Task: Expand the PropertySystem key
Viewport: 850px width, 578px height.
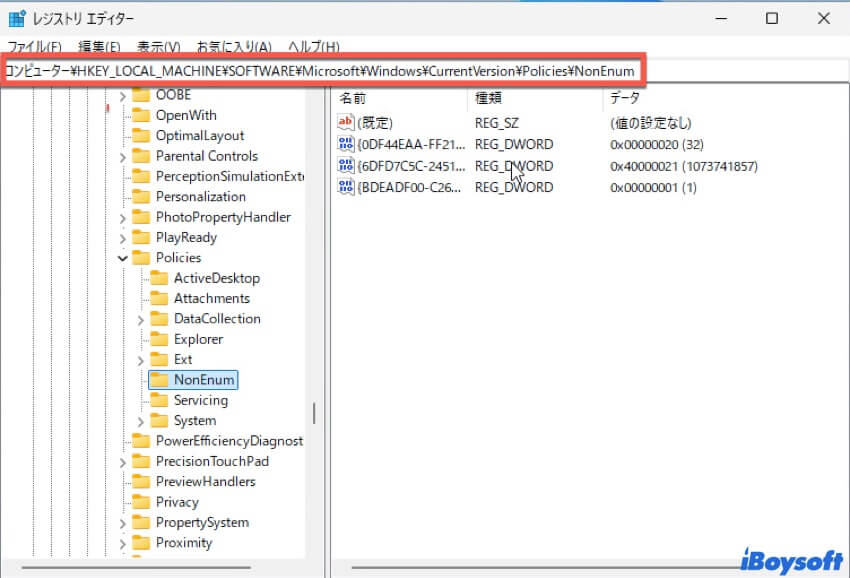Action: click(x=123, y=524)
